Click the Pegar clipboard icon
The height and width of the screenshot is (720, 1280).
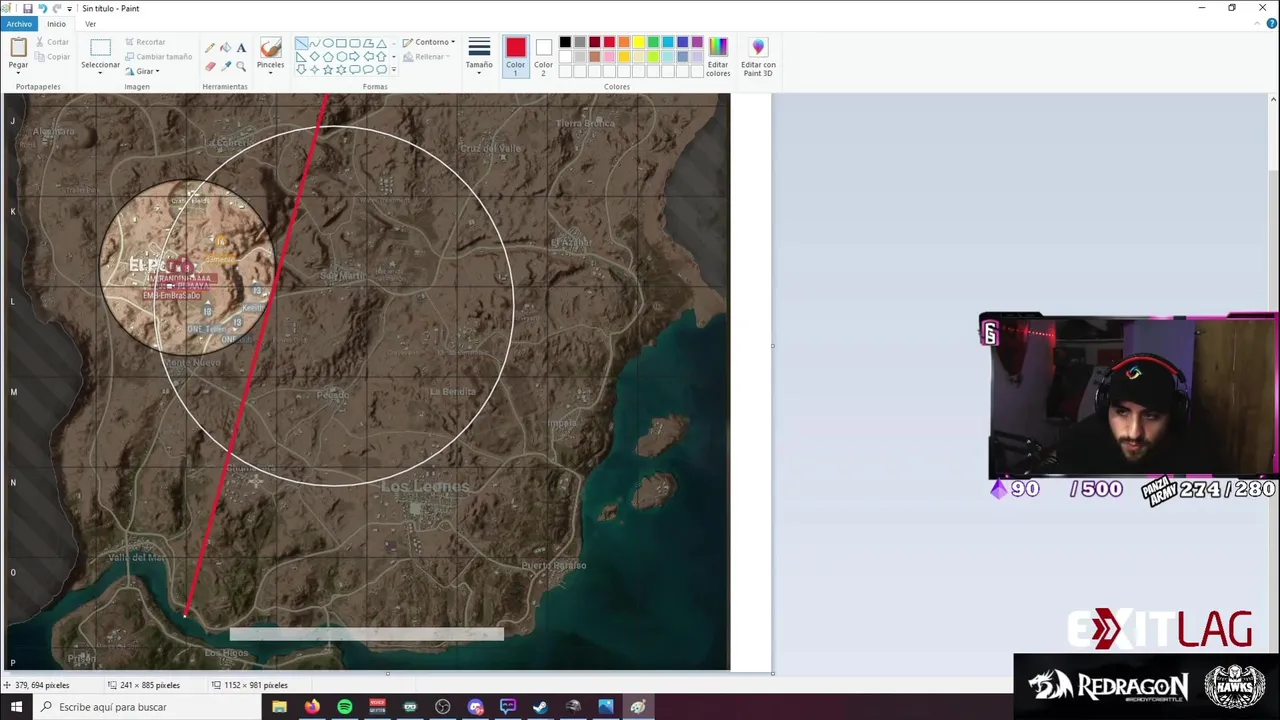click(x=18, y=48)
